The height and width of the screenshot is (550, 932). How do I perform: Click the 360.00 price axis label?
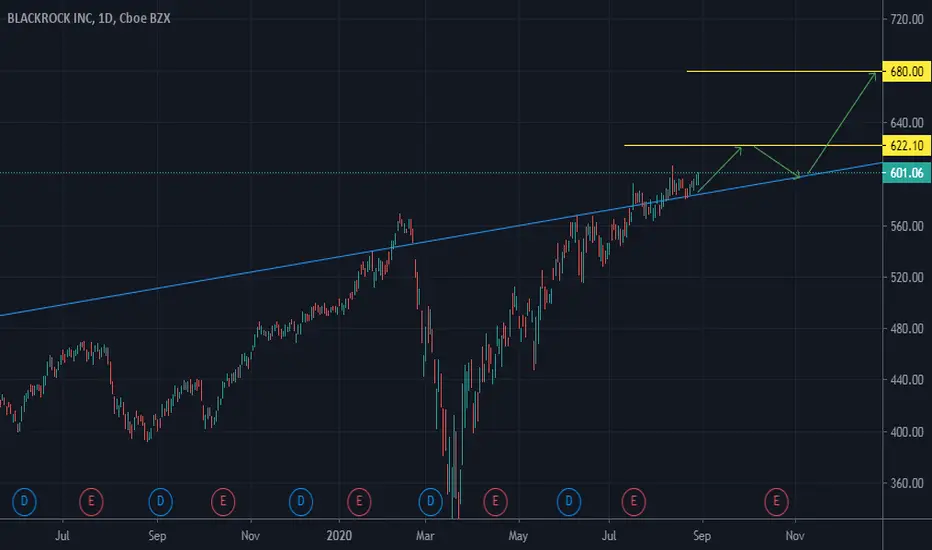pyautogui.click(x=906, y=483)
